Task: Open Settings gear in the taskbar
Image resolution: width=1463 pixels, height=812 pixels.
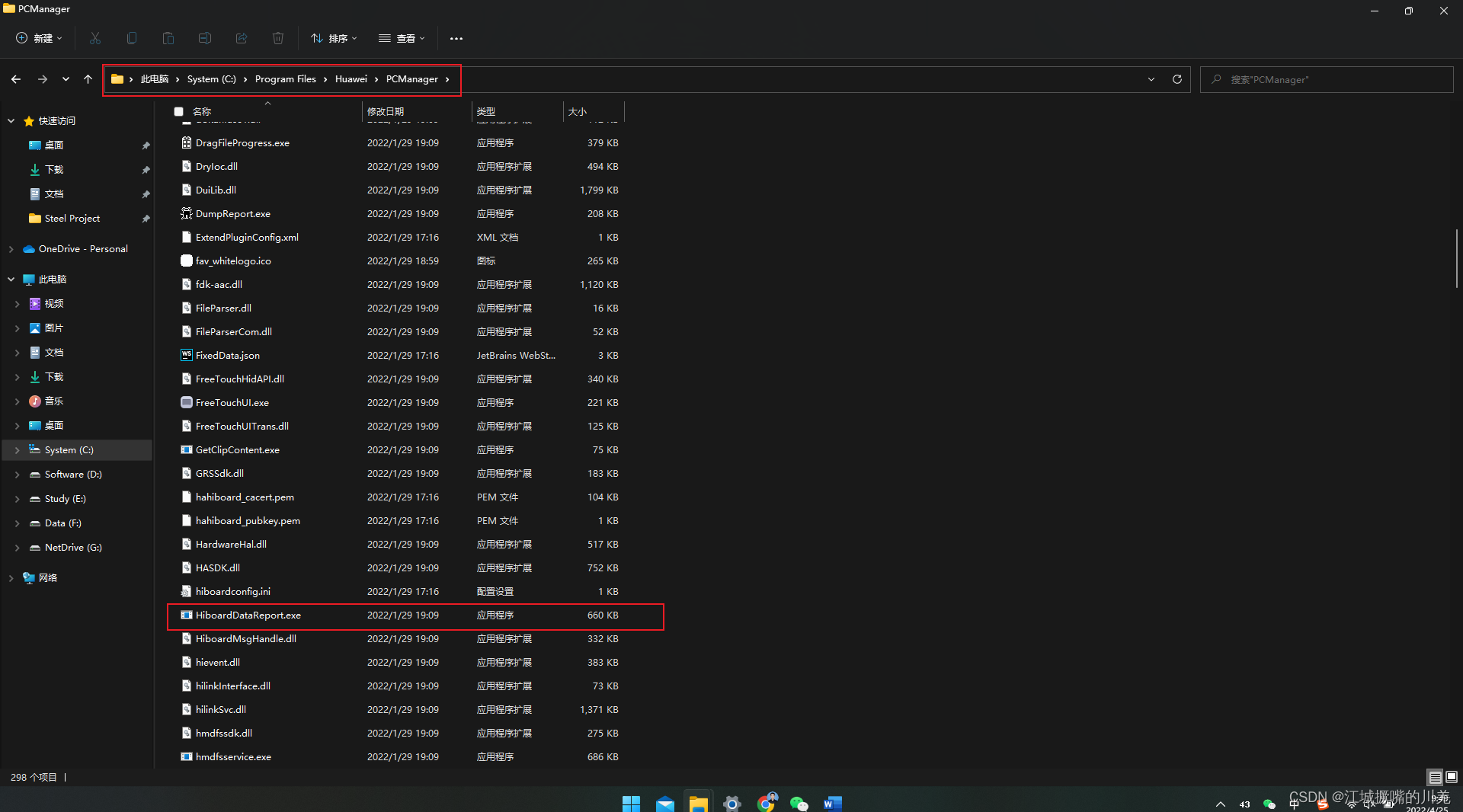Action: coord(732,803)
